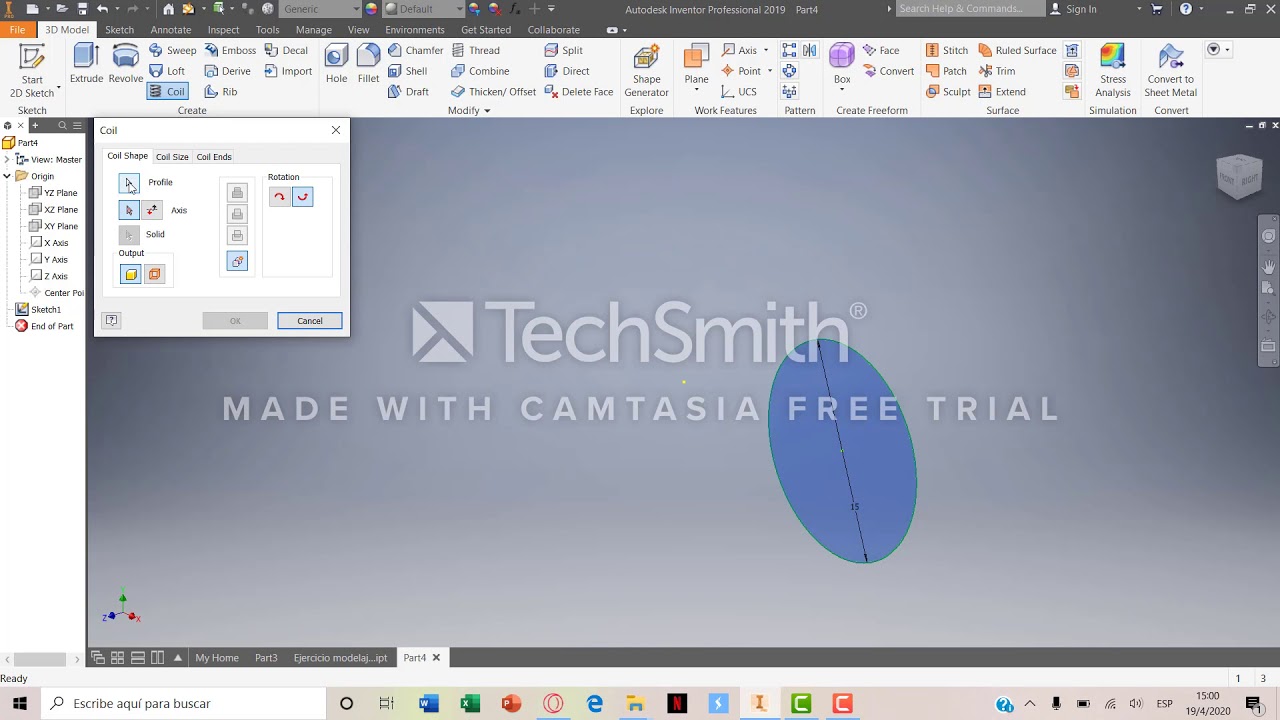Open the Material dropdown showing Generic
The height and width of the screenshot is (720, 1280).
[321, 9]
